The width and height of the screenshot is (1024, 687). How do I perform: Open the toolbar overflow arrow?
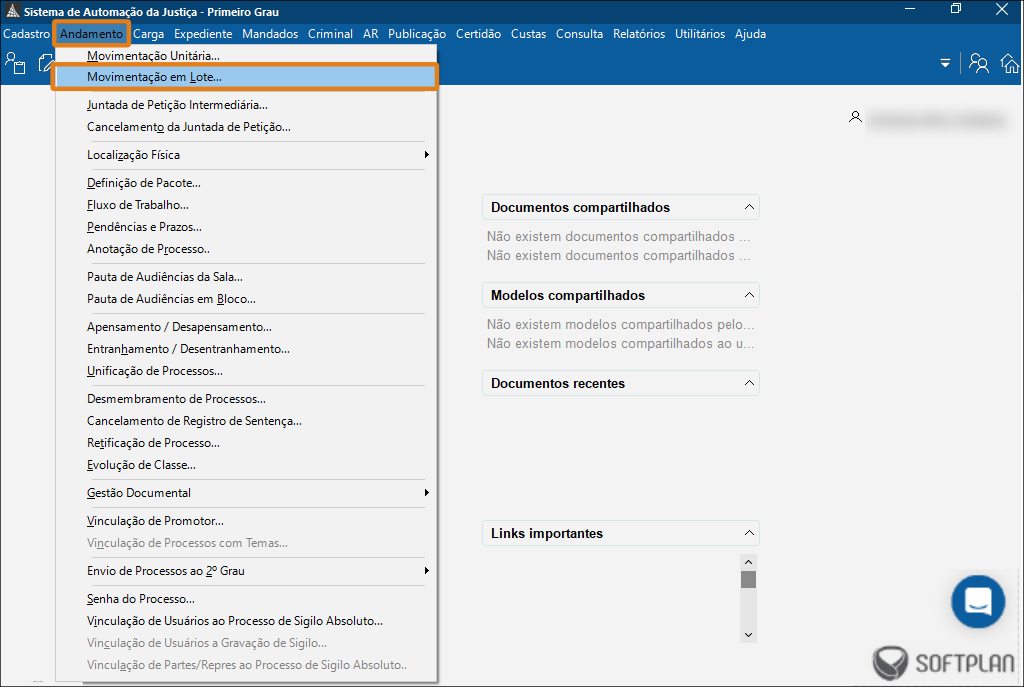coord(945,63)
